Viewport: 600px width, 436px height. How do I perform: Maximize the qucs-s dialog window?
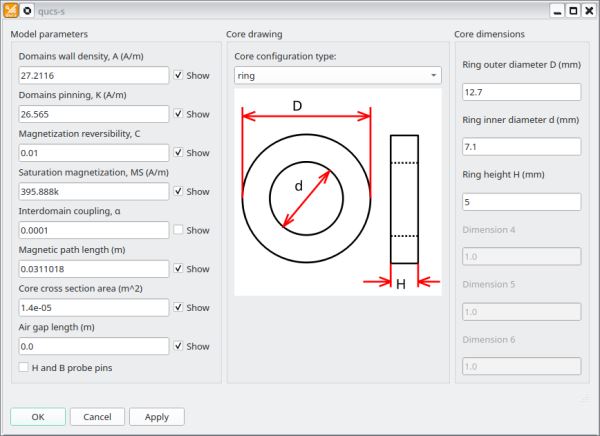[572, 10]
